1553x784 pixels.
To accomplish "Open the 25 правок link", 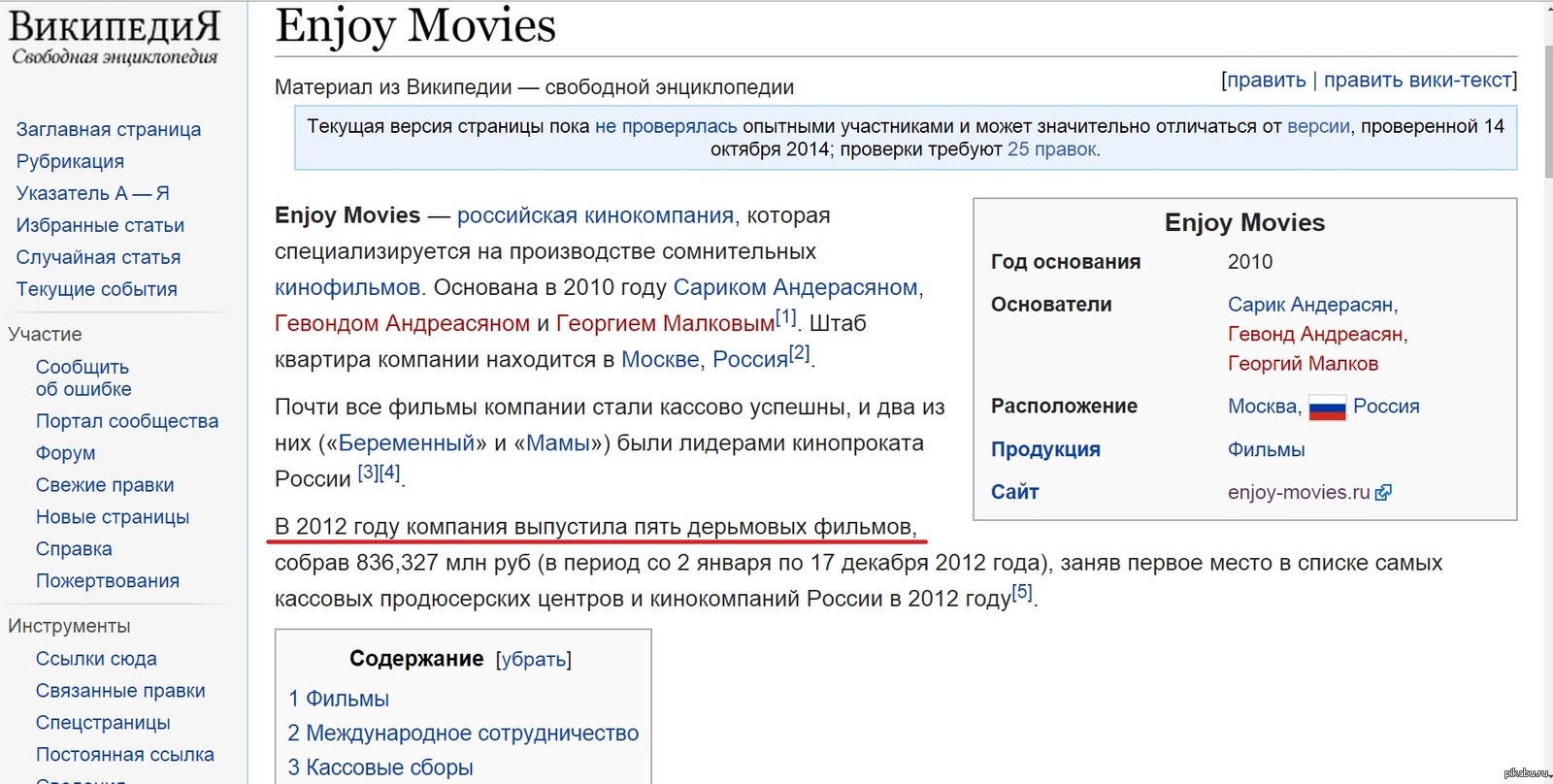I will click(1052, 149).
